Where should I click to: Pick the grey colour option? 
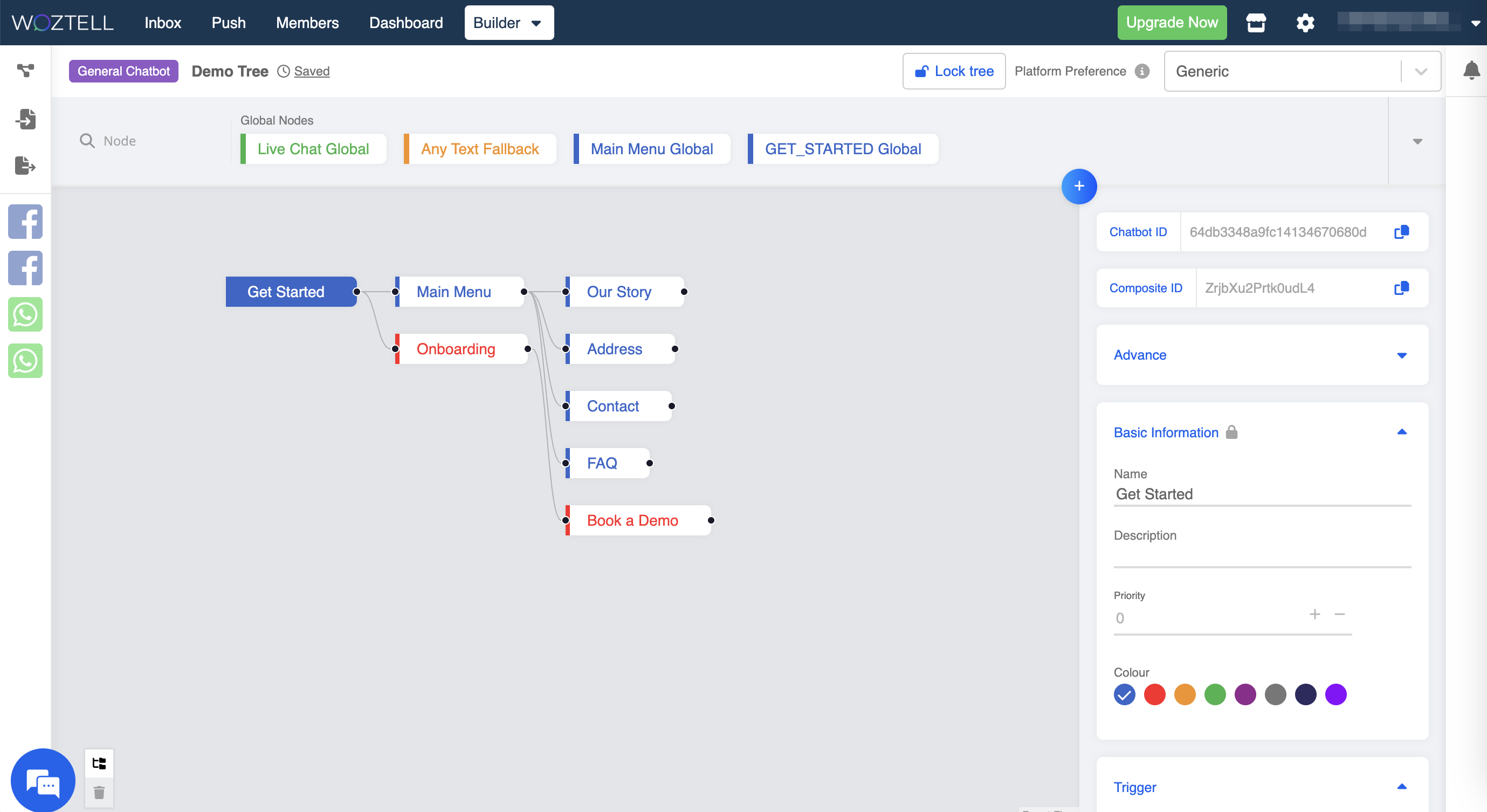(x=1275, y=695)
